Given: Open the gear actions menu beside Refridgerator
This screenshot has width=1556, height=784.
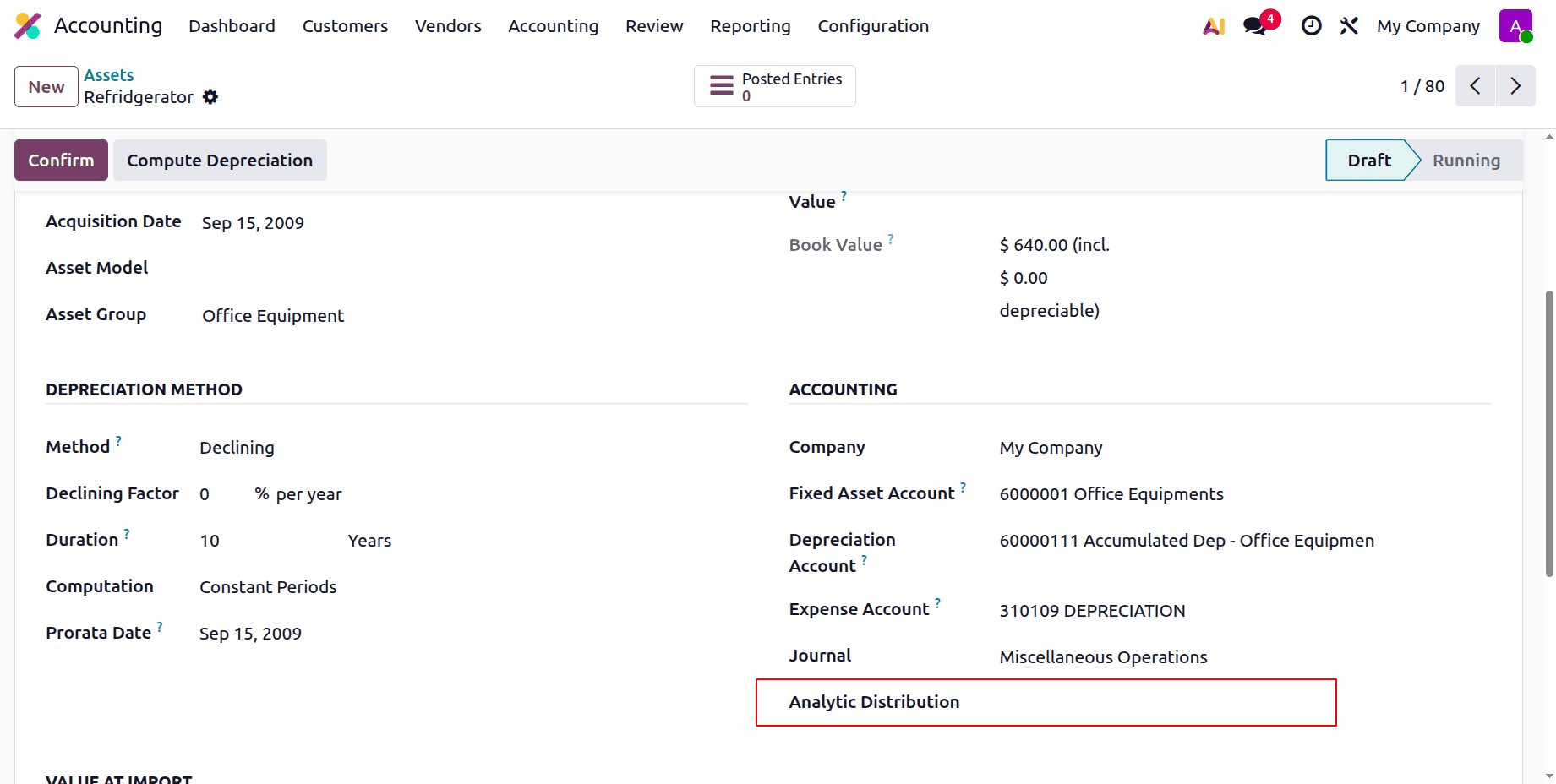Looking at the screenshot, I should click(x=210, y=97).
